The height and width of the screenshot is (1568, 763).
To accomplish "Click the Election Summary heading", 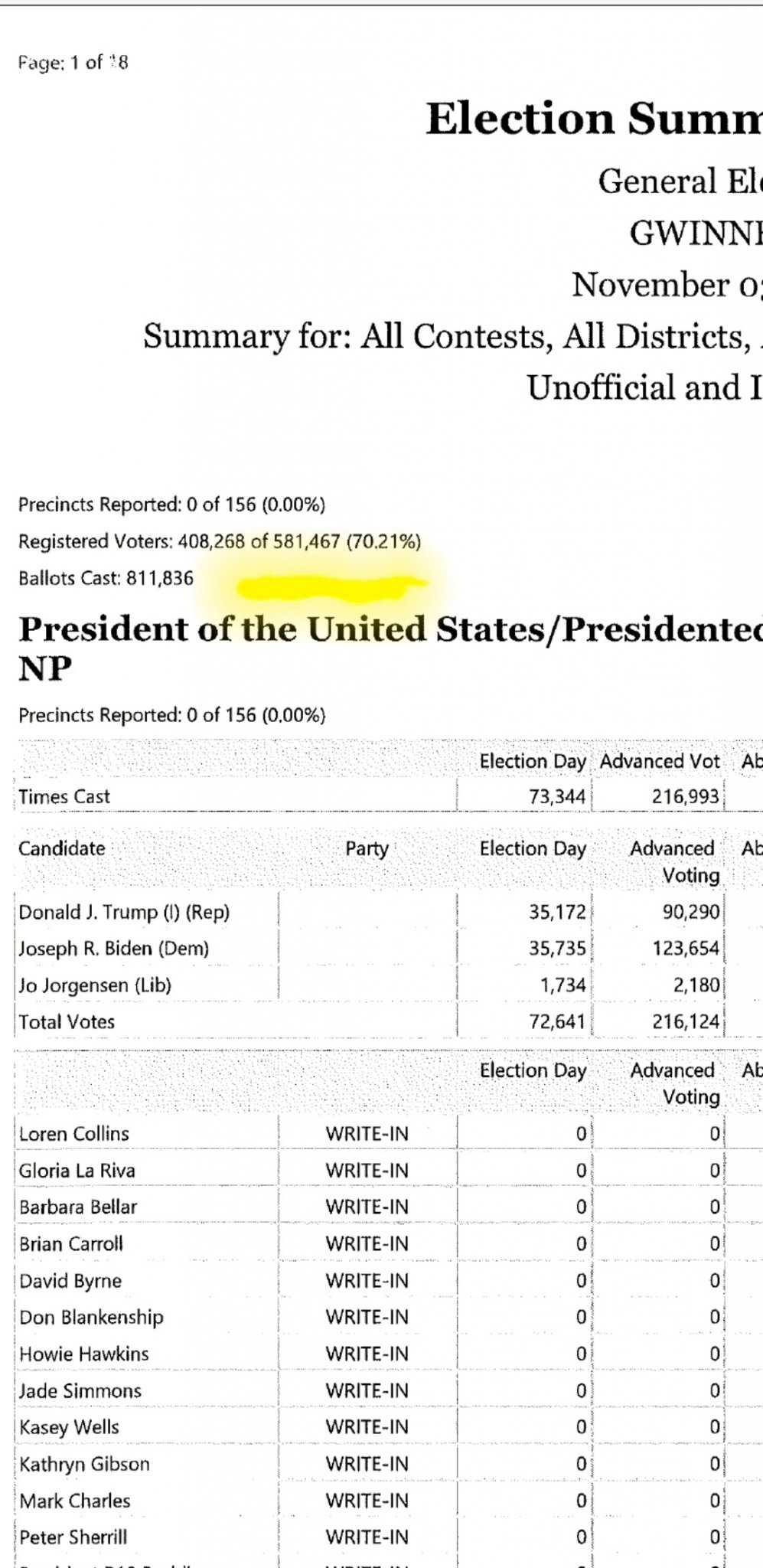I will tap(594, 119).
